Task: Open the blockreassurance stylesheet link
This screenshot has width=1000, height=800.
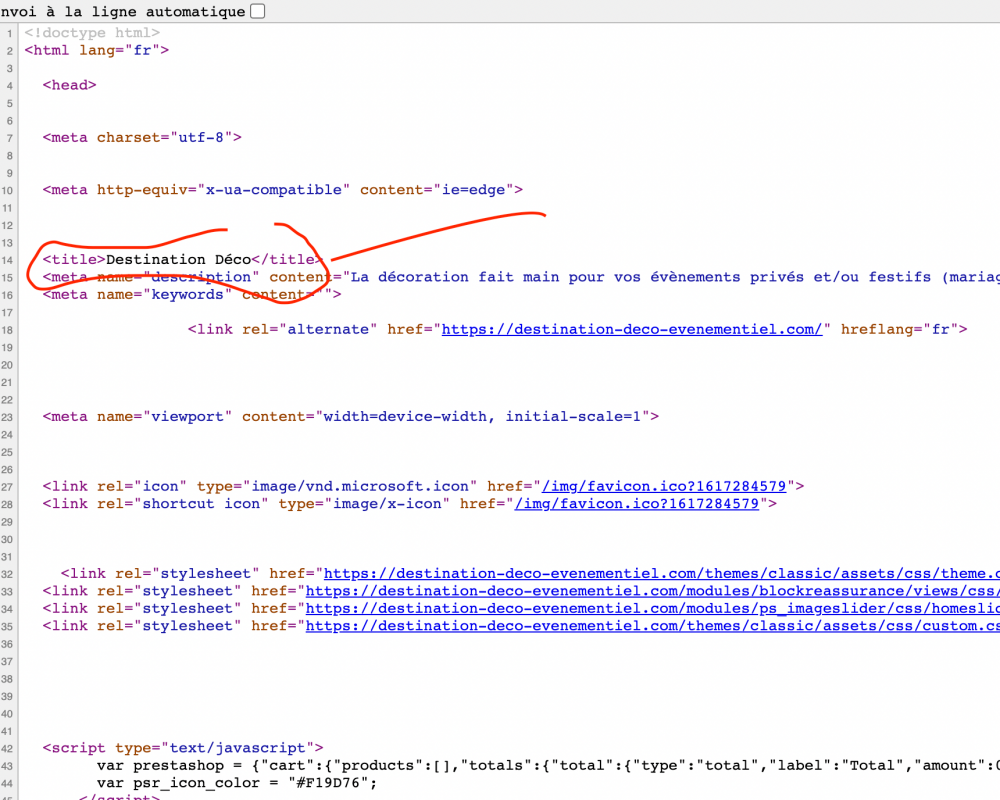Action: click(x=652, y=591)
